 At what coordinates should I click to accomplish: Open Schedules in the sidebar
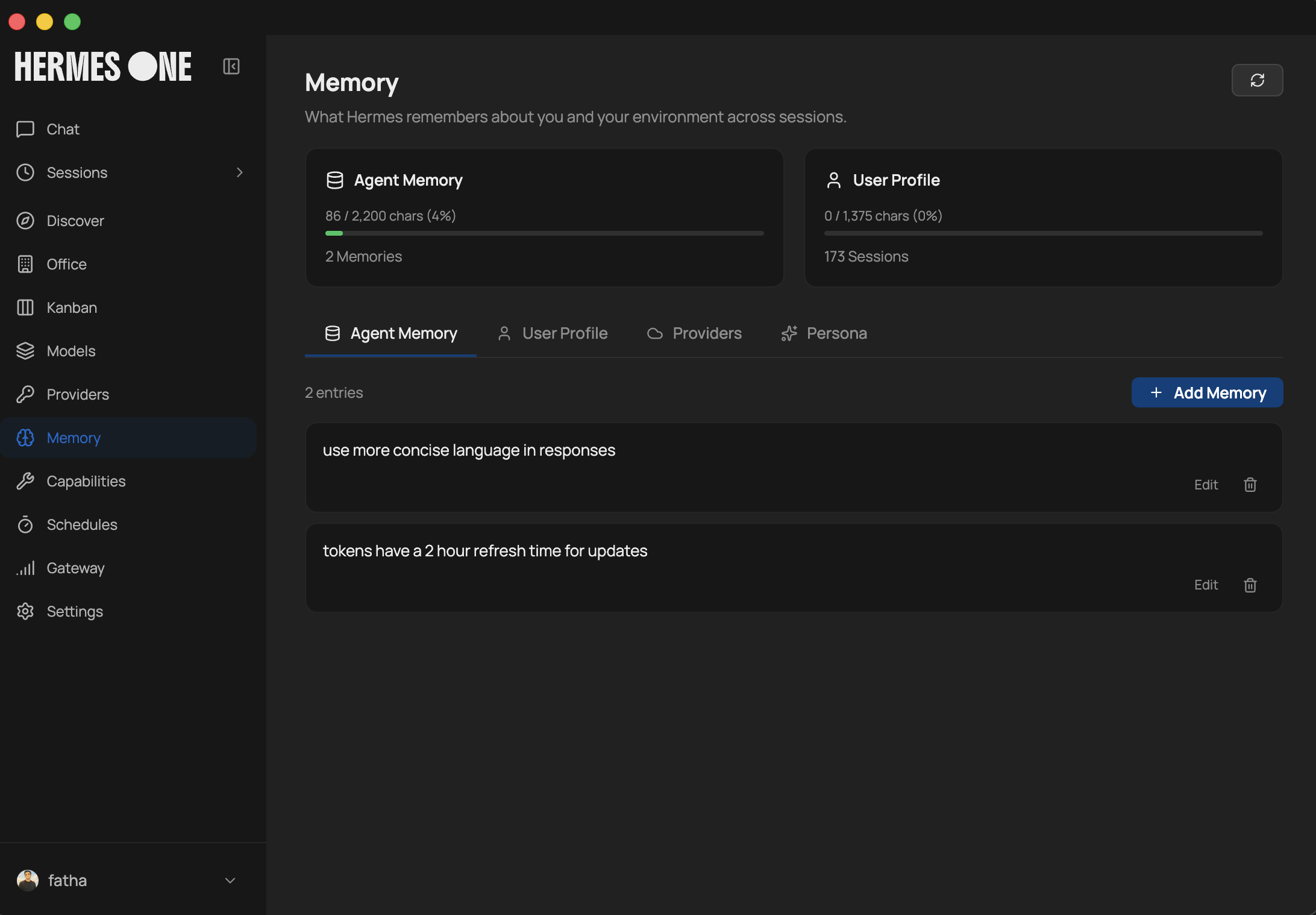click(x=128, y=524)
